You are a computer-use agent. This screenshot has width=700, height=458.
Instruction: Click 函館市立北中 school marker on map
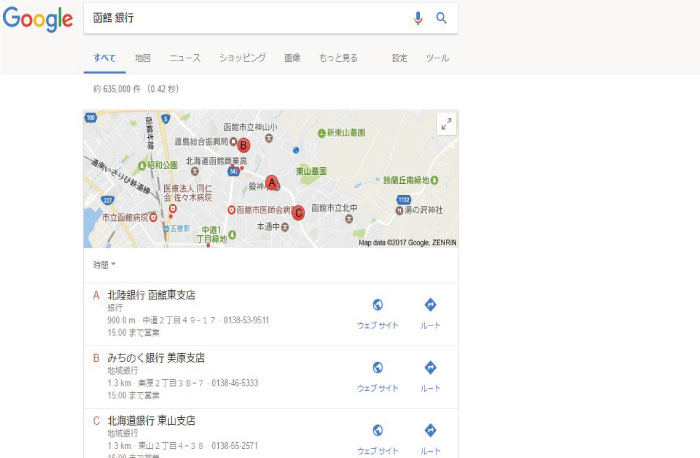(349, 218)
